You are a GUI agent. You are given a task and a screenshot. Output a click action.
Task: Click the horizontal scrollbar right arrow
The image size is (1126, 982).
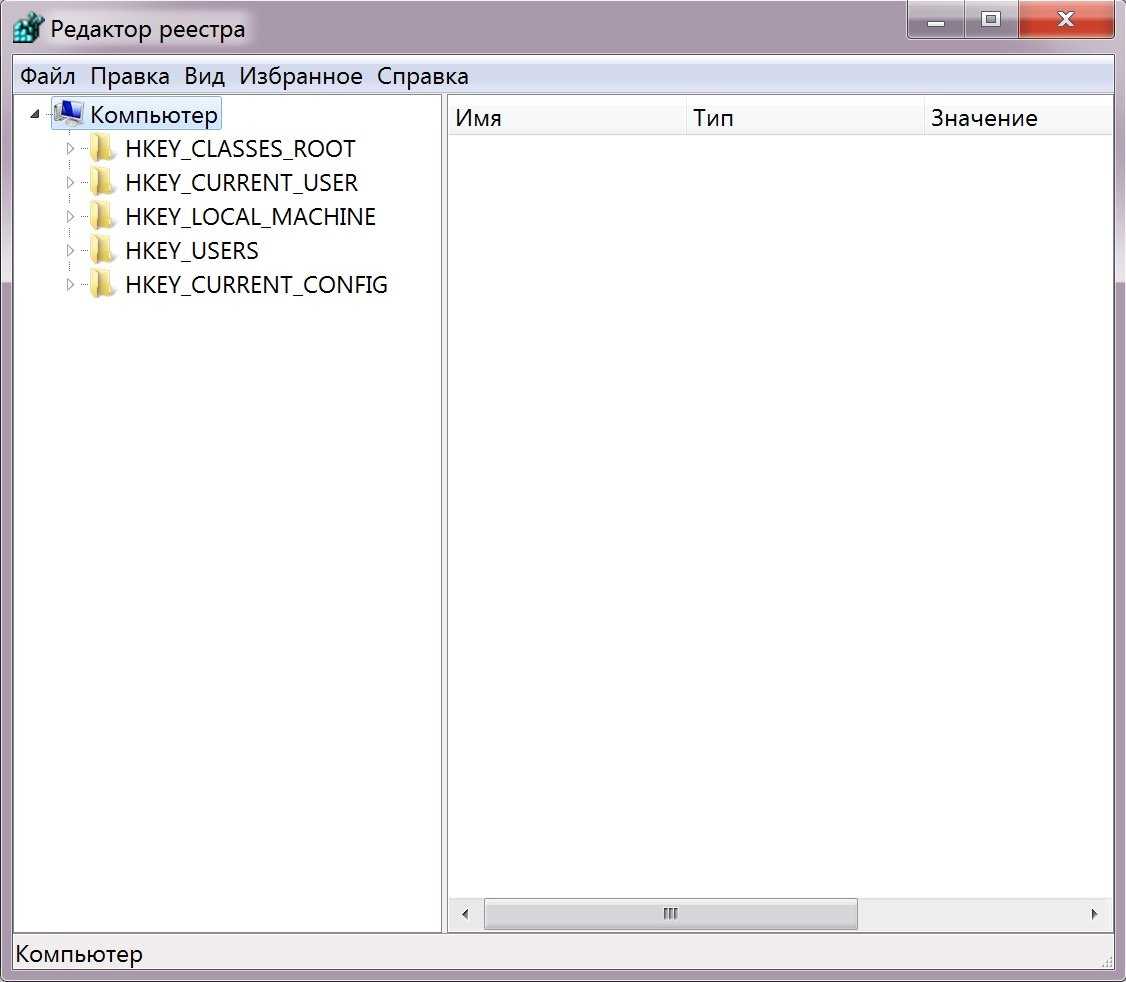pyautogui.click(x=1094, y=914)
